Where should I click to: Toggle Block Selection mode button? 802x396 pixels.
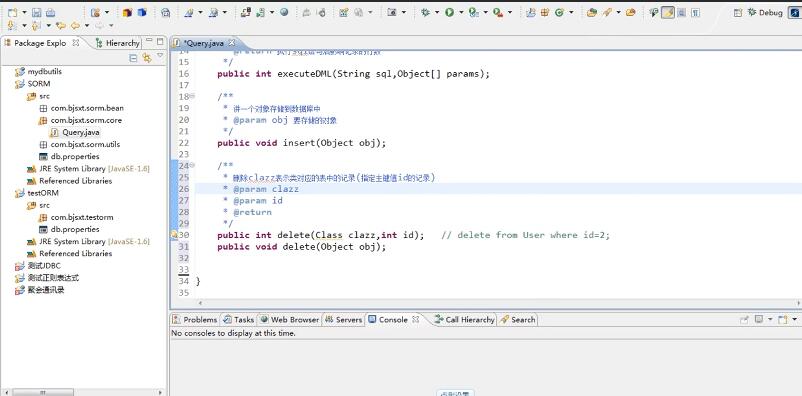tap(682, 13)
